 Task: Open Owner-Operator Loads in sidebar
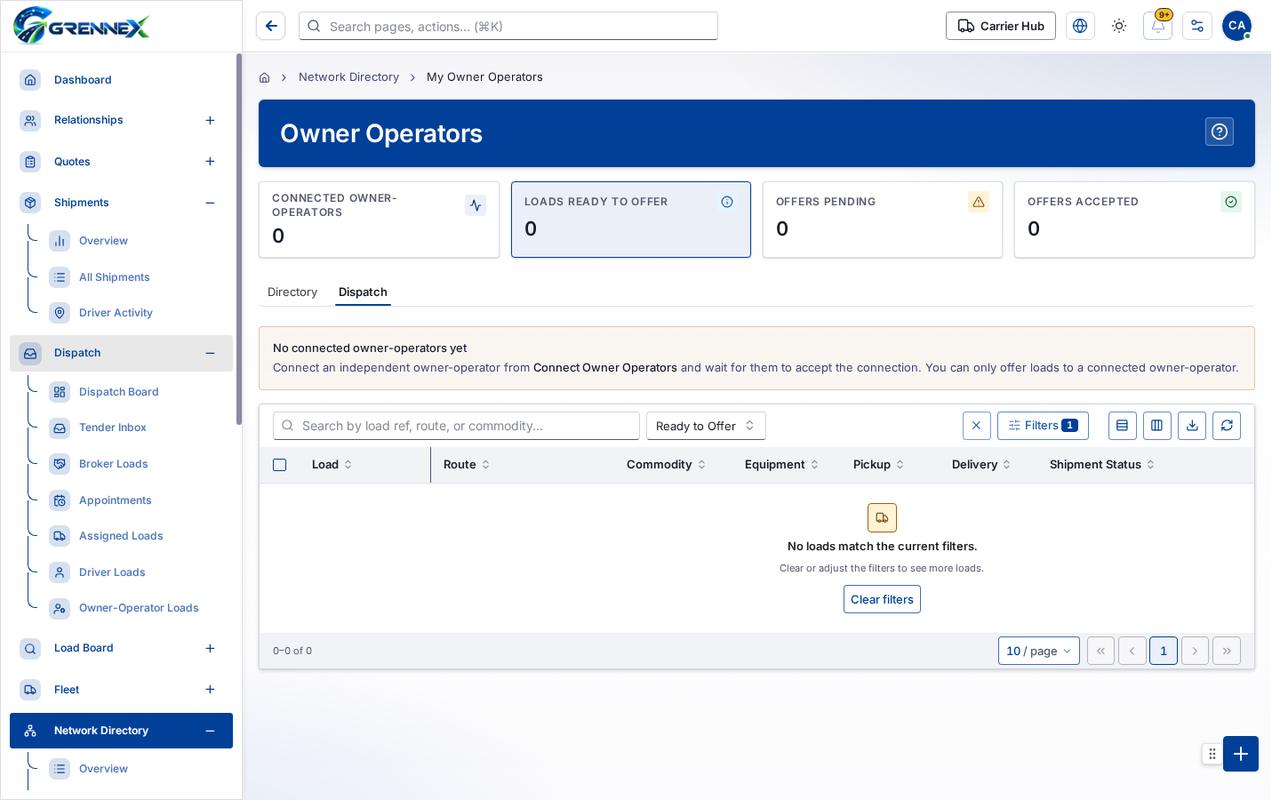[139, 608]
